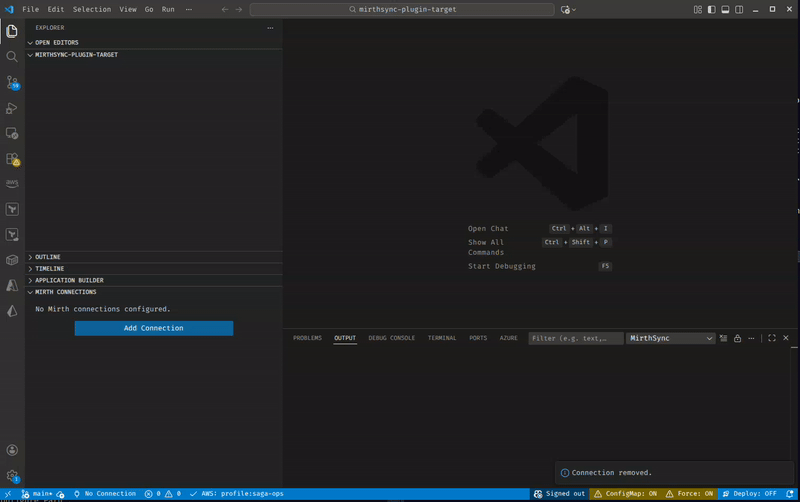This screenshot has height=502, width=800.
Task: Click the errors and warnings count in status bar
Action: tap(163, 494)
